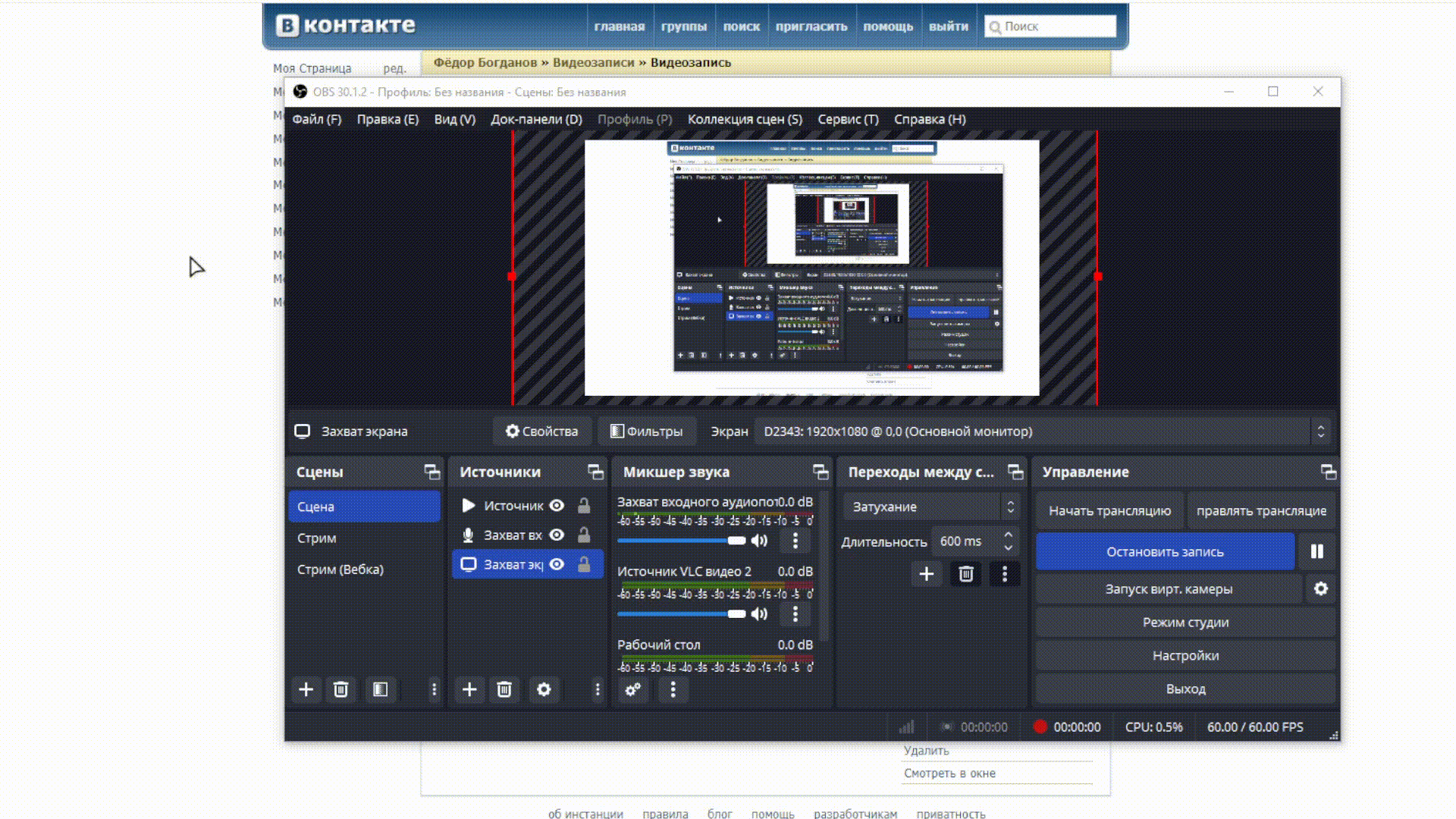Toggle visibility of Источник source

click(557, 506)
